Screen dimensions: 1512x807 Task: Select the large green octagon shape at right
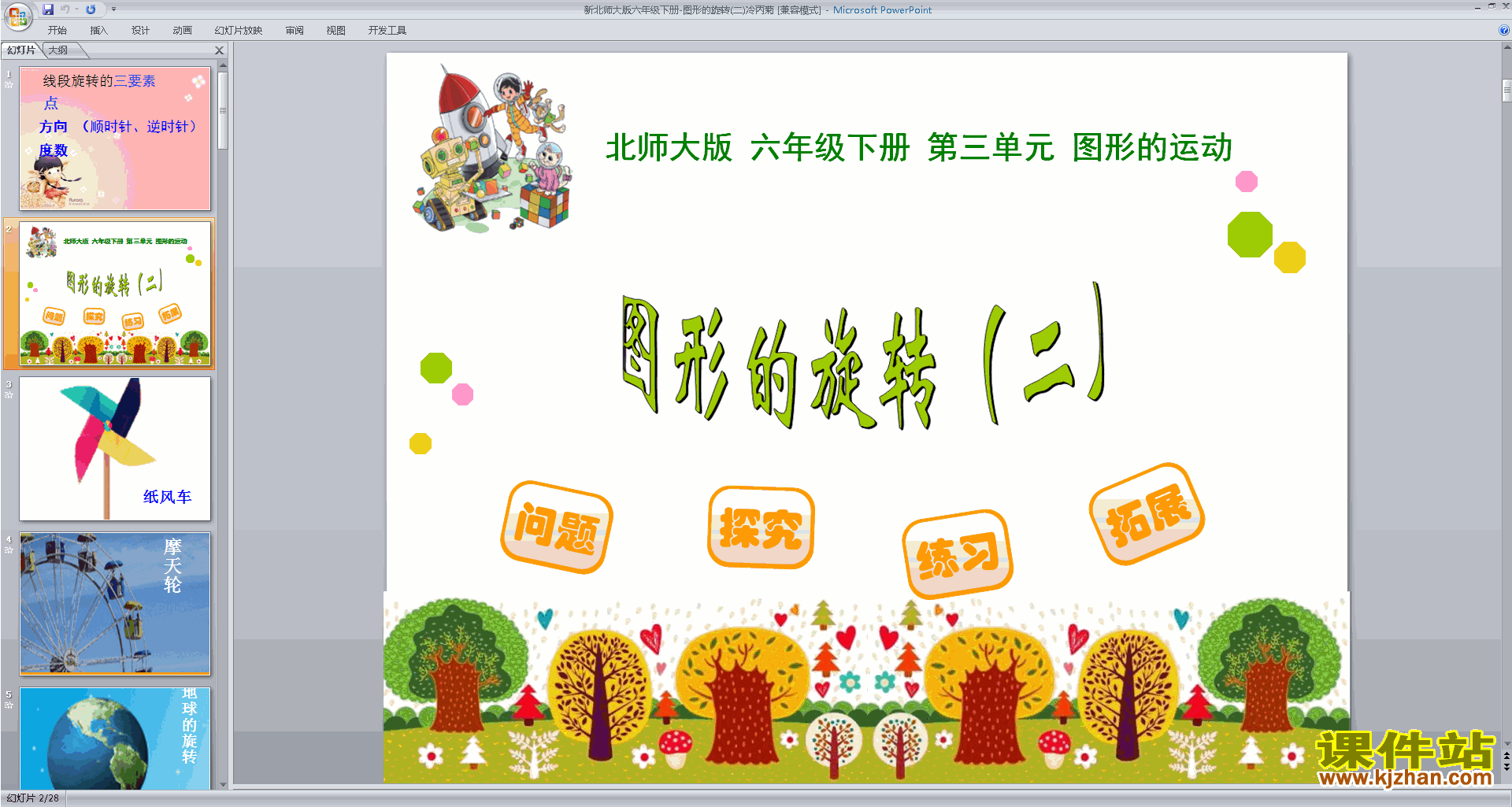coord(1250,235)
